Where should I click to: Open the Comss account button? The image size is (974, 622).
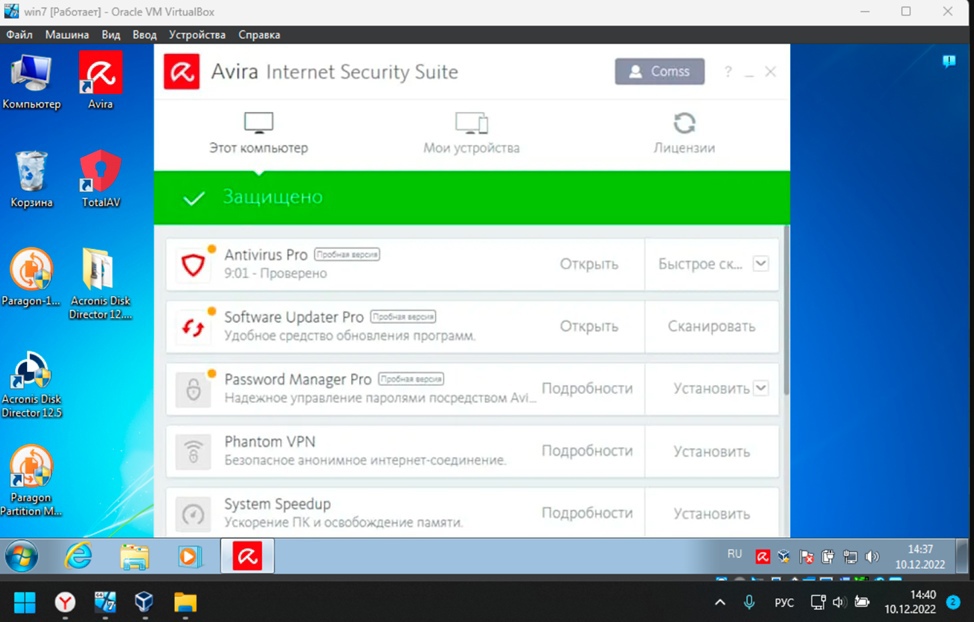click(660, 71)
